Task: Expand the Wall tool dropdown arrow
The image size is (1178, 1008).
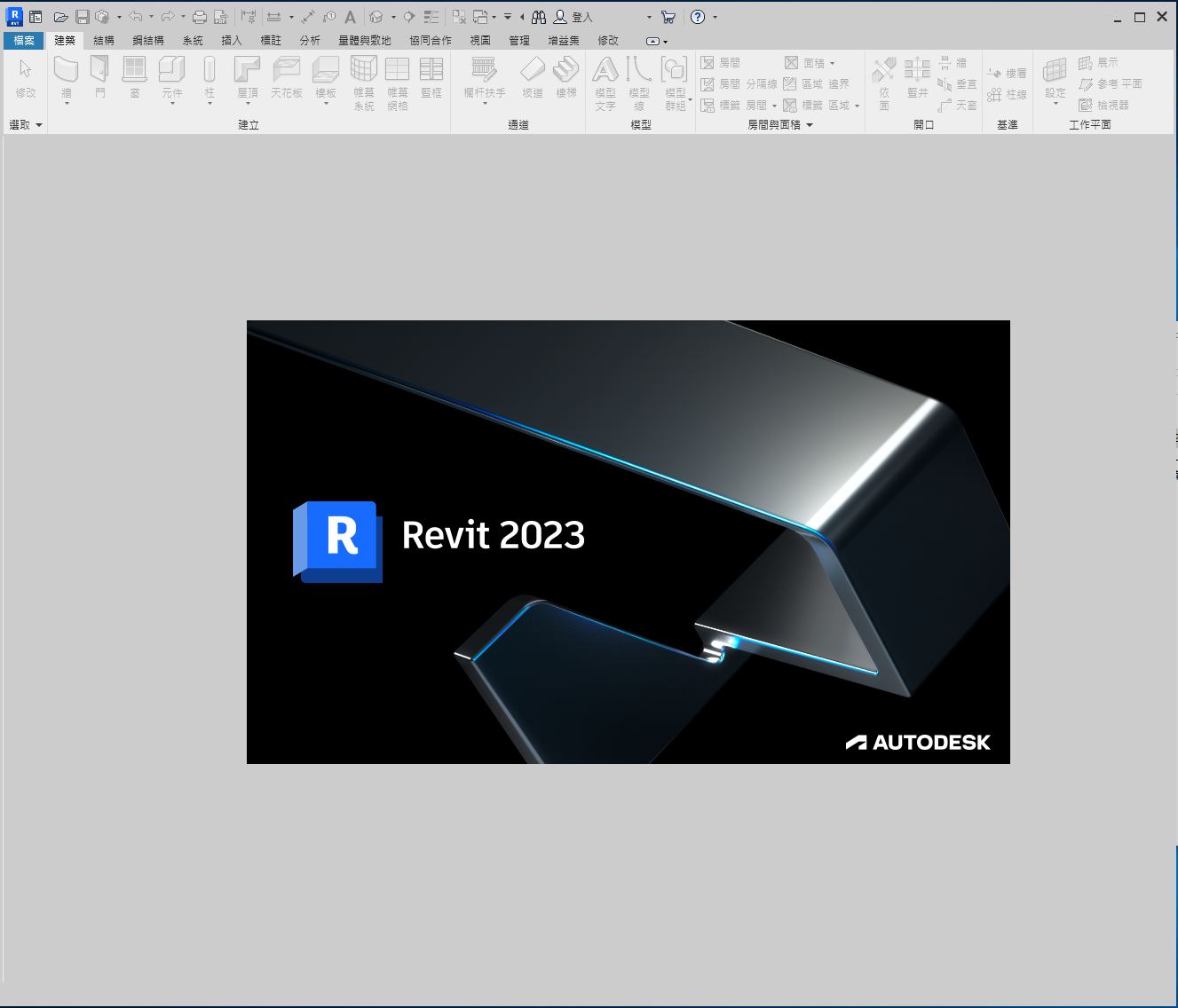Action: 66,103
